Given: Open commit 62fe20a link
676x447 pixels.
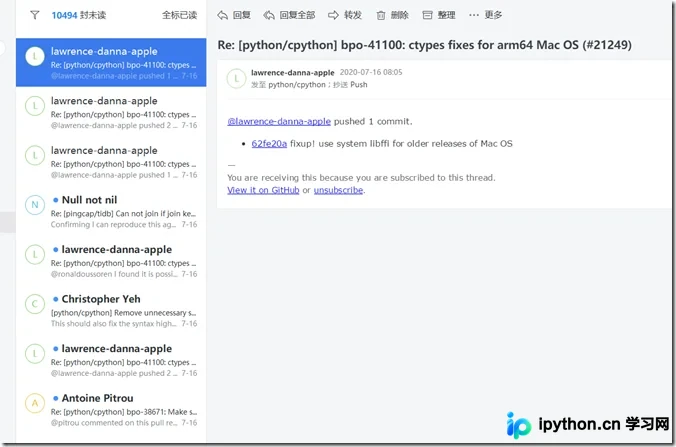Looking at the screenshot, I should 269,144.
